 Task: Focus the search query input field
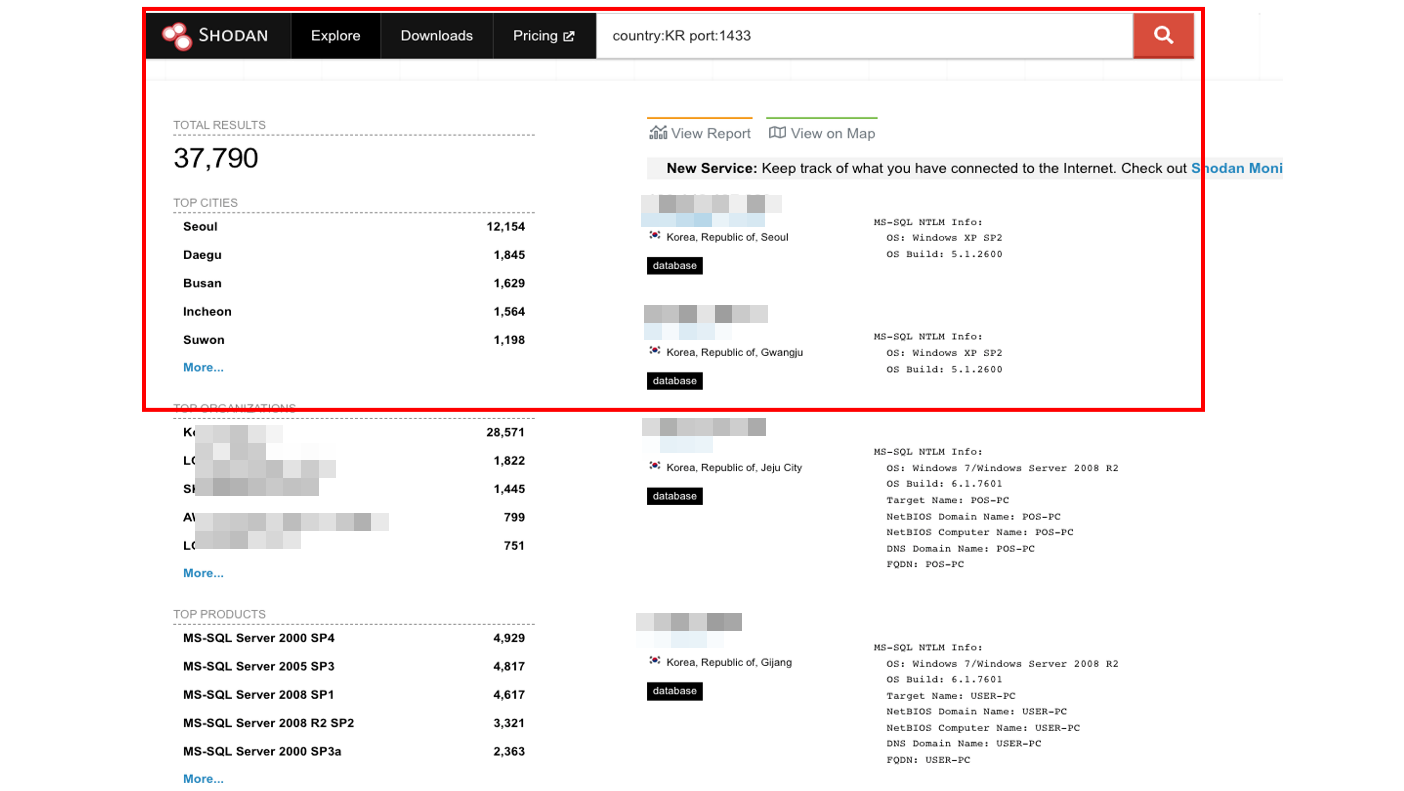tap(864, 36)
